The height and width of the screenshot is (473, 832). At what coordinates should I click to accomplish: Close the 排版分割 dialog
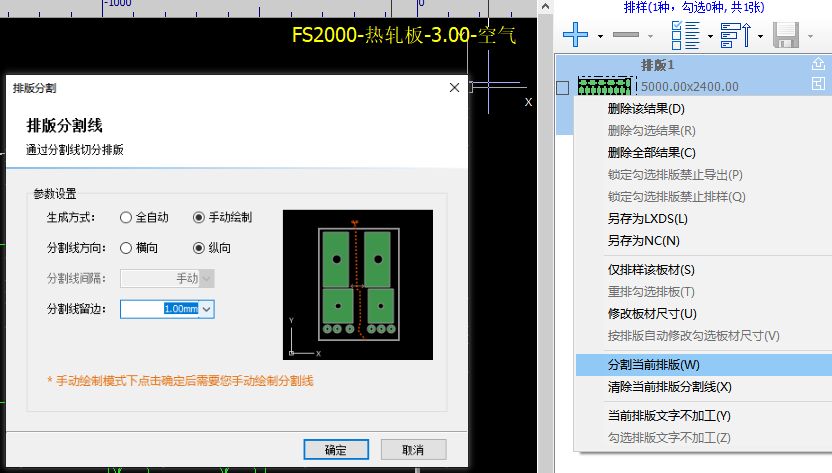point(454,88)
